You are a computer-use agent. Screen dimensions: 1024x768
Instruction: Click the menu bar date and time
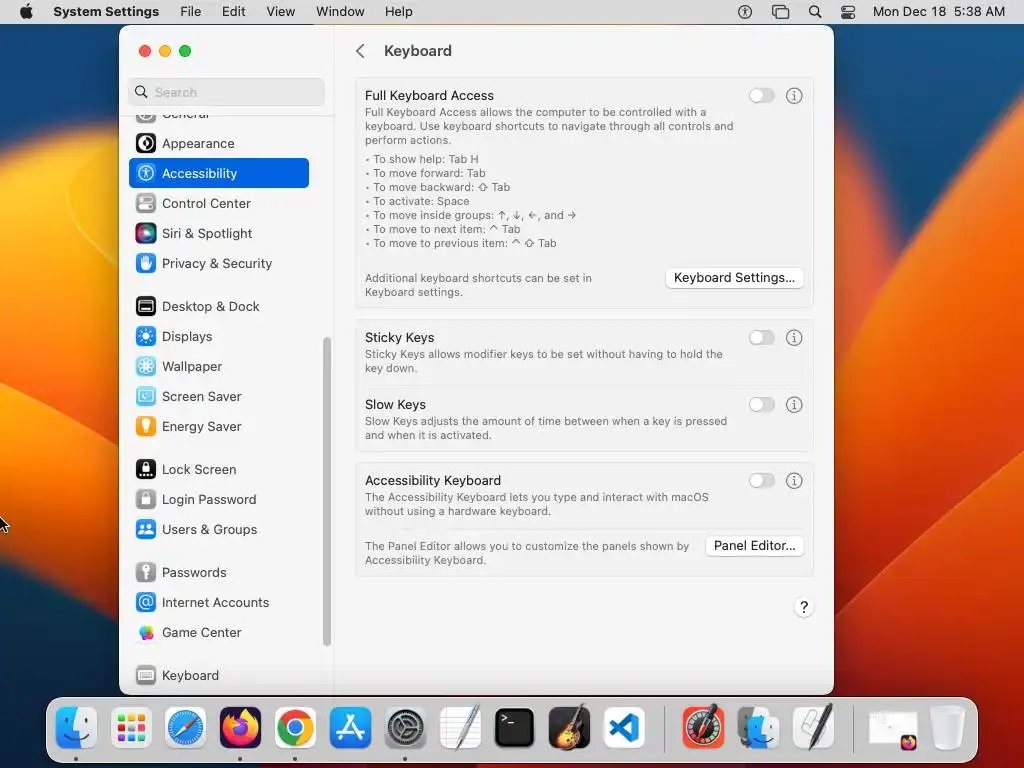coord(938,12)
